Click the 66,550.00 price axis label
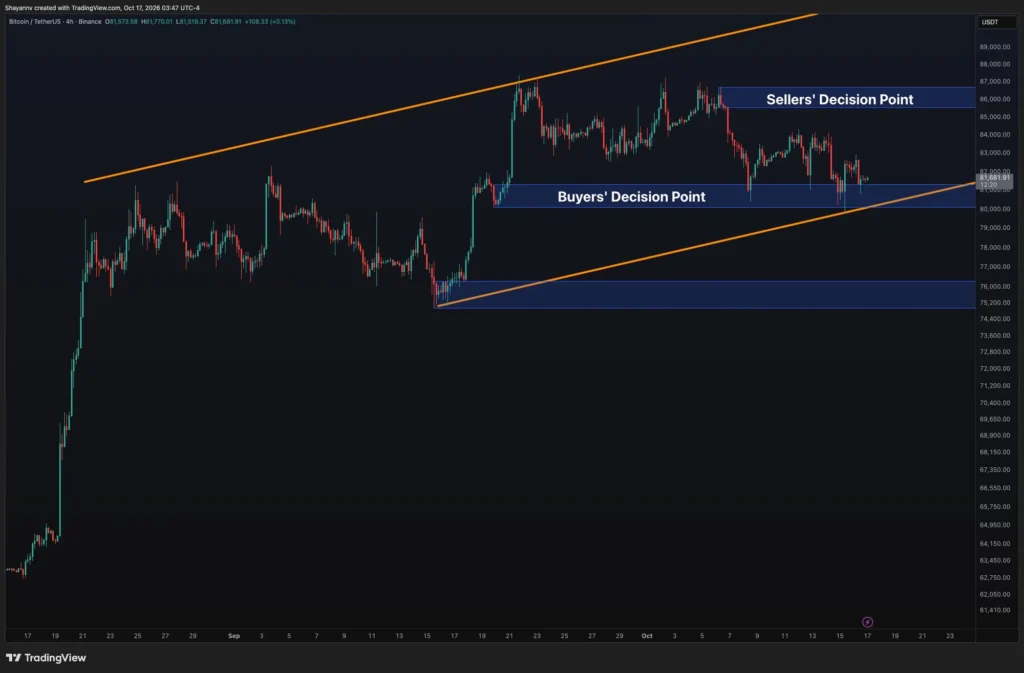This screenshot has height=673, width=1024. (x=995, y=488)
